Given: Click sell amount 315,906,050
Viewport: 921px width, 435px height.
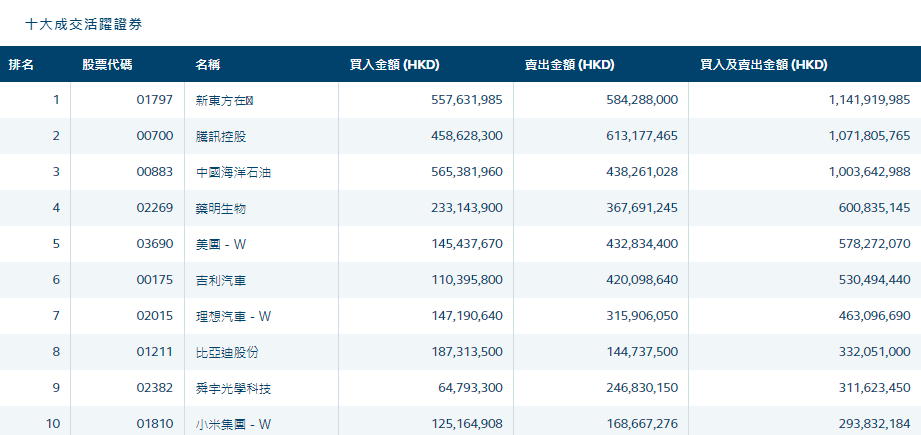Looking at the screenshot, I should click(x=642, y=316).
